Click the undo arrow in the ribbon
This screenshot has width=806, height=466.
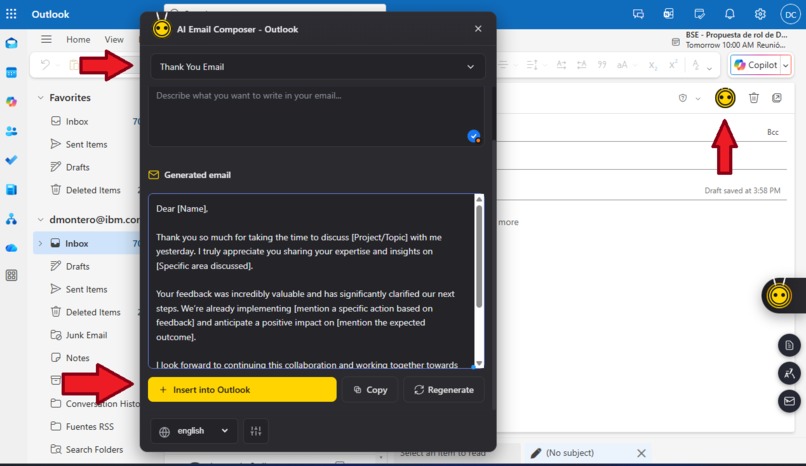click(x=45, y=65)
